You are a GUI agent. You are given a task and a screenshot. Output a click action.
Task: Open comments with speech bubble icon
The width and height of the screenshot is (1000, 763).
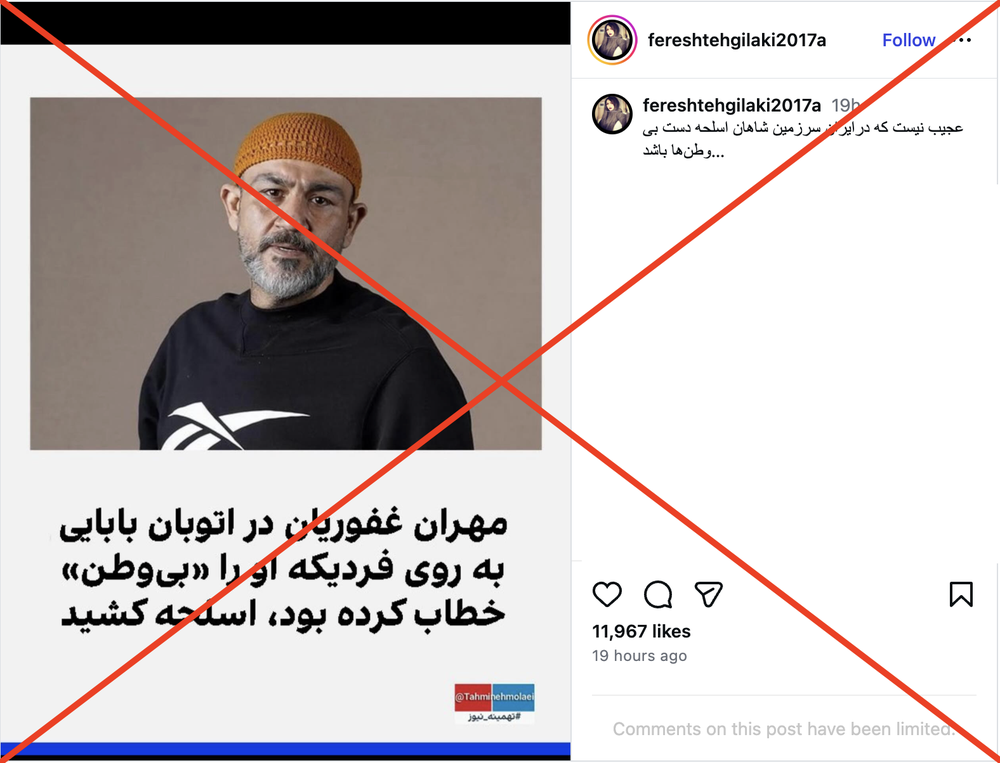pos(658,595)
